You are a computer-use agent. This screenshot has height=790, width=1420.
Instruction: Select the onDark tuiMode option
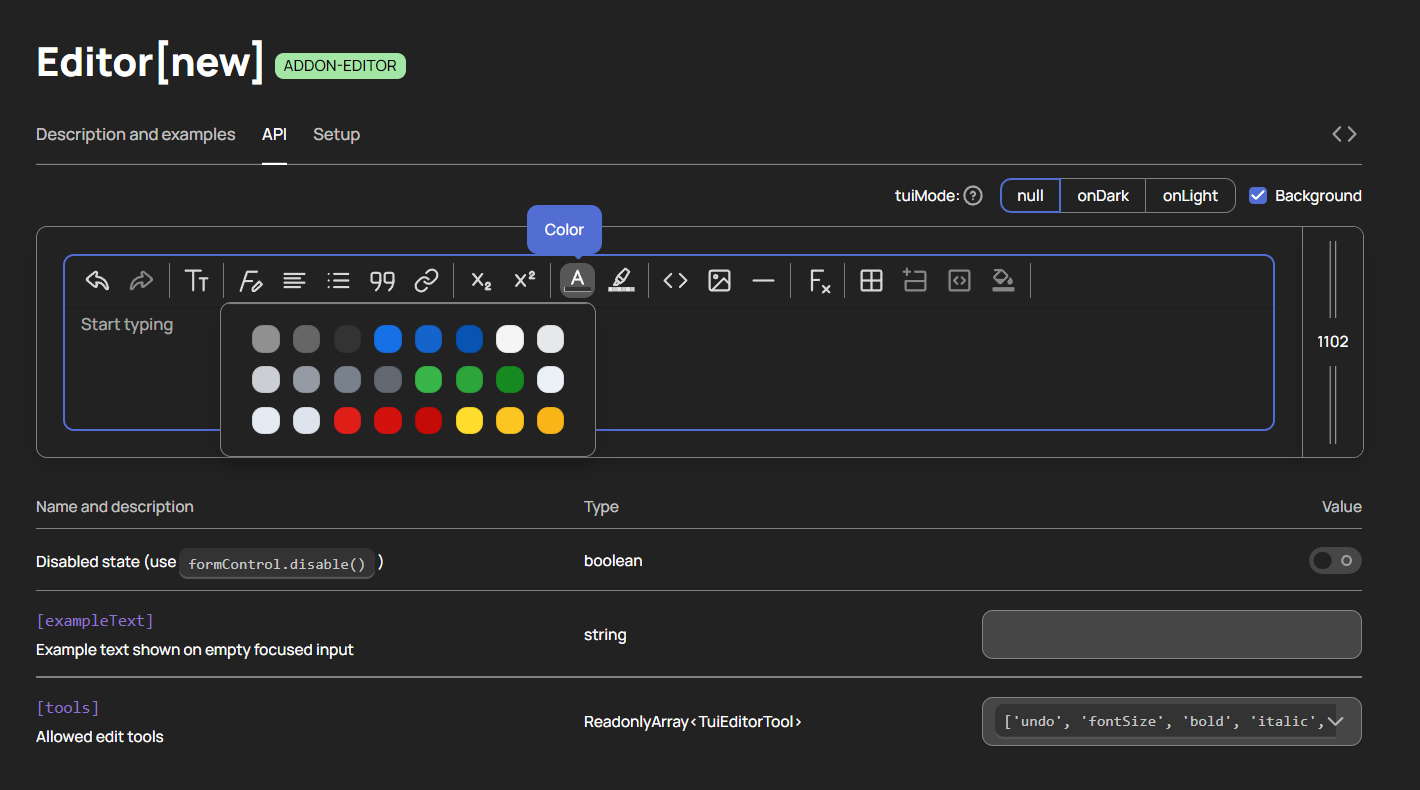(1102, 195)
